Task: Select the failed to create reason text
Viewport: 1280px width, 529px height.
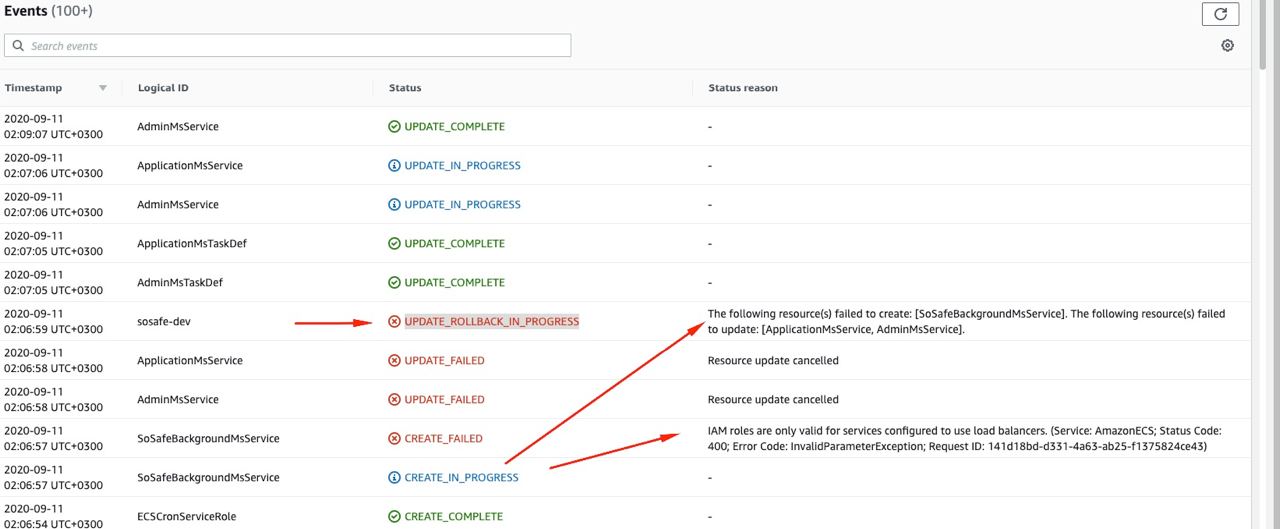Action: [x=966, y=322]
